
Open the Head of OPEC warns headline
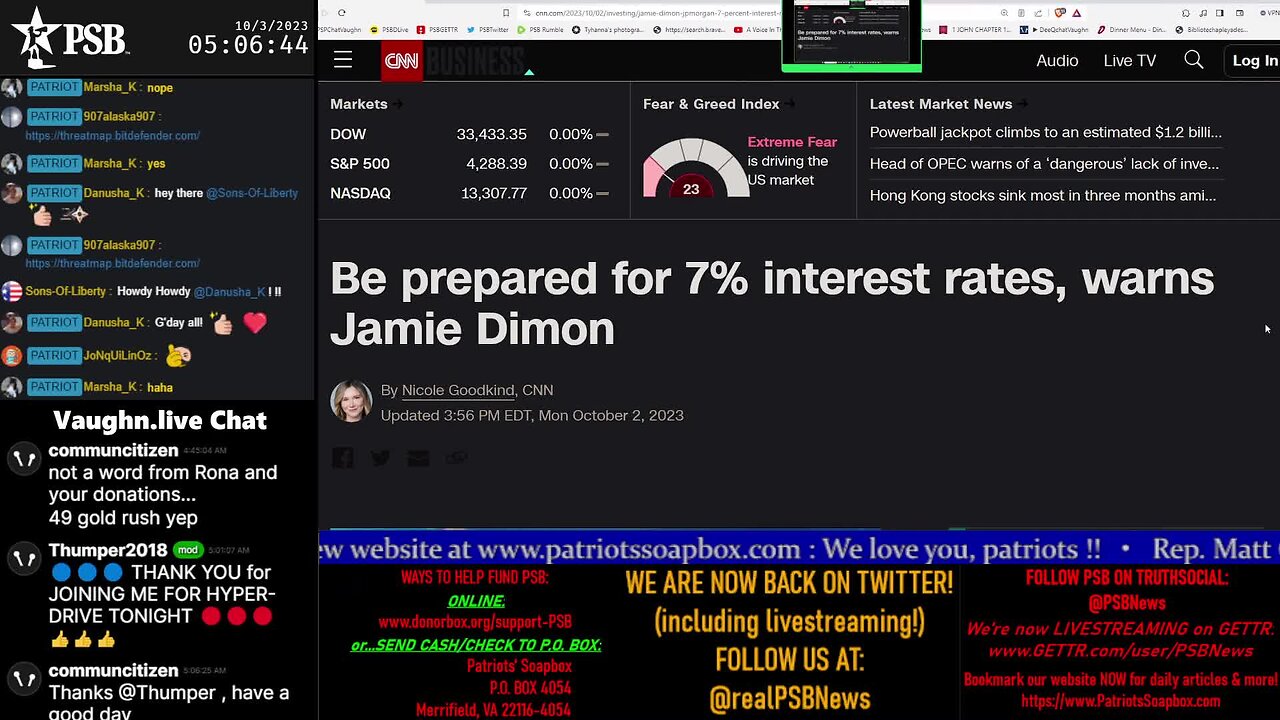coord(1044,164)
